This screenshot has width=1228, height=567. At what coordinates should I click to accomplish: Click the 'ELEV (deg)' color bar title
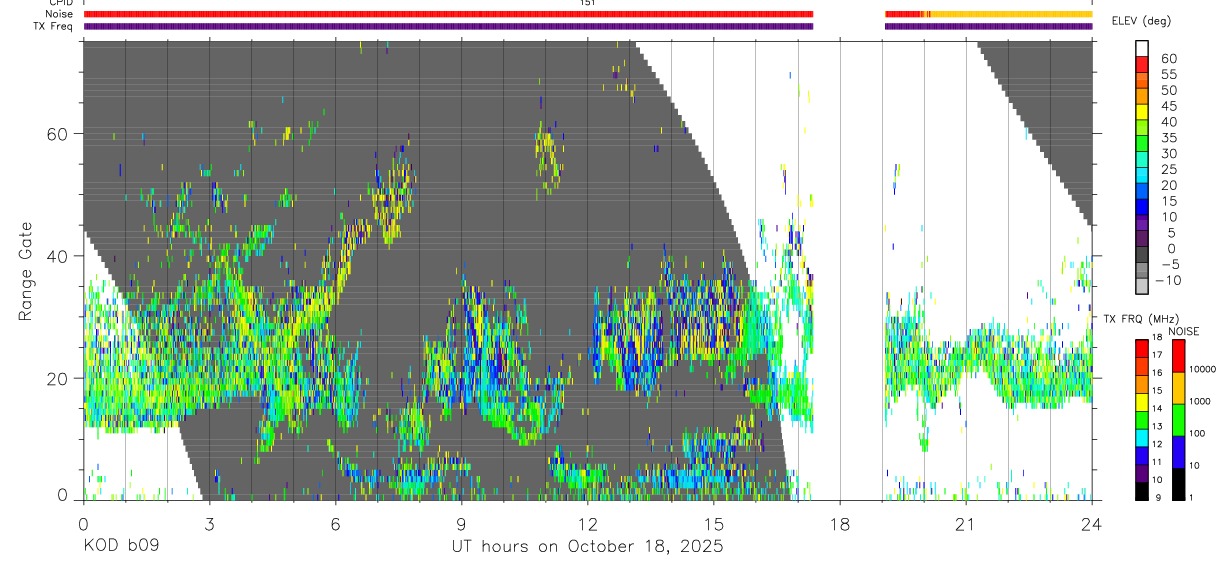click(x=1141, y=21)
